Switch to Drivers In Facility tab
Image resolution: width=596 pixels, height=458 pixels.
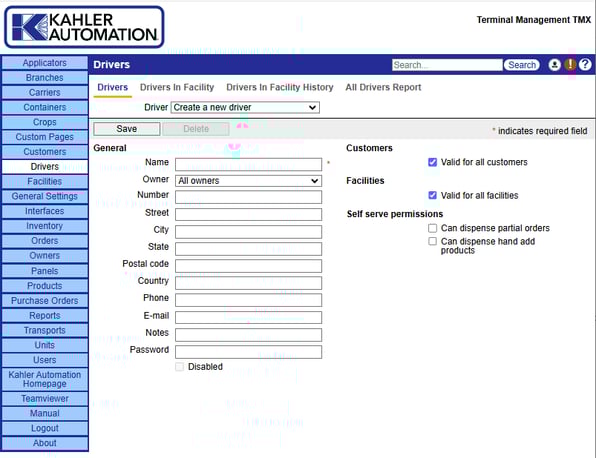click(x=177, y=87)
